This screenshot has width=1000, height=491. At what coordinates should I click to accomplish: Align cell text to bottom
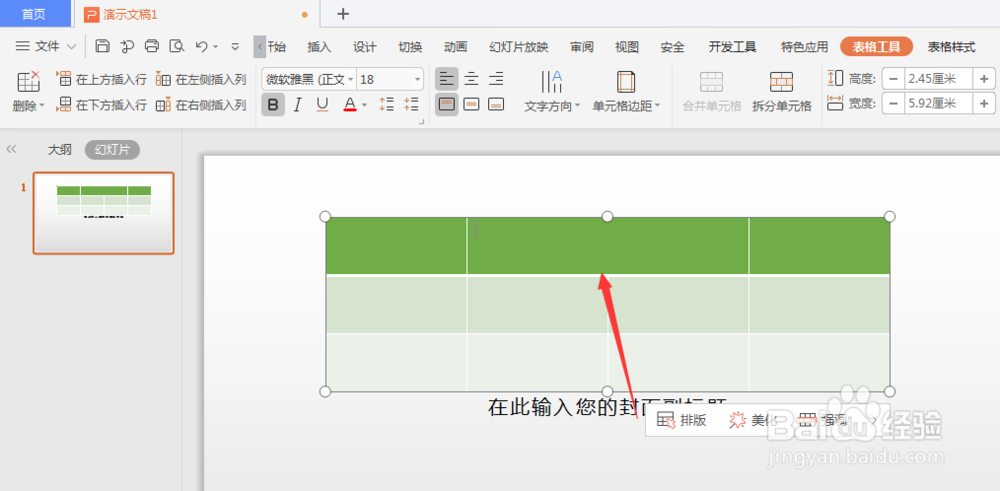[x=496, y=105]
